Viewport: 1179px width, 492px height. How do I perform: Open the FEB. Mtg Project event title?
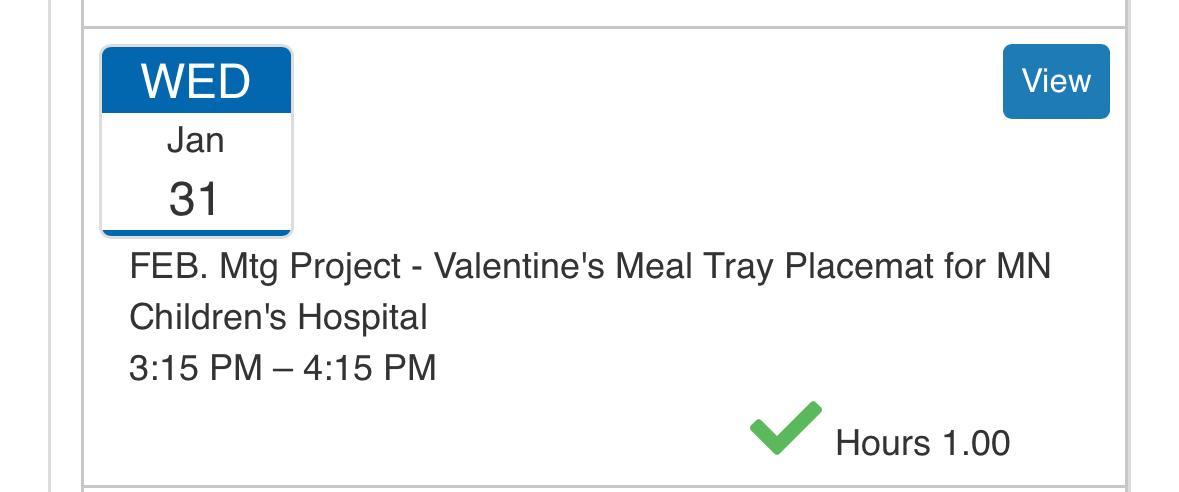pyautogui.click(x=590, y=267)
